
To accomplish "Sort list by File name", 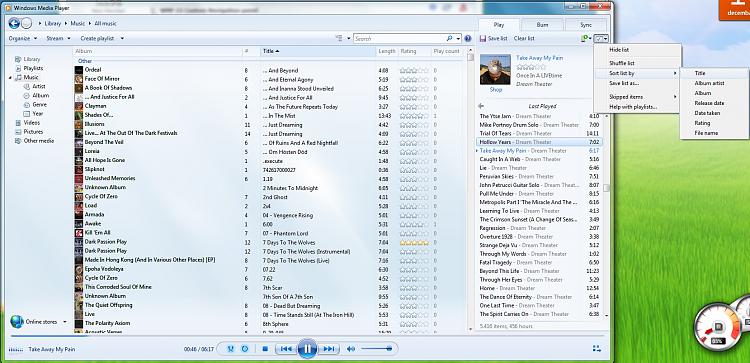I will pyautogui.click(x=714, y=133).
